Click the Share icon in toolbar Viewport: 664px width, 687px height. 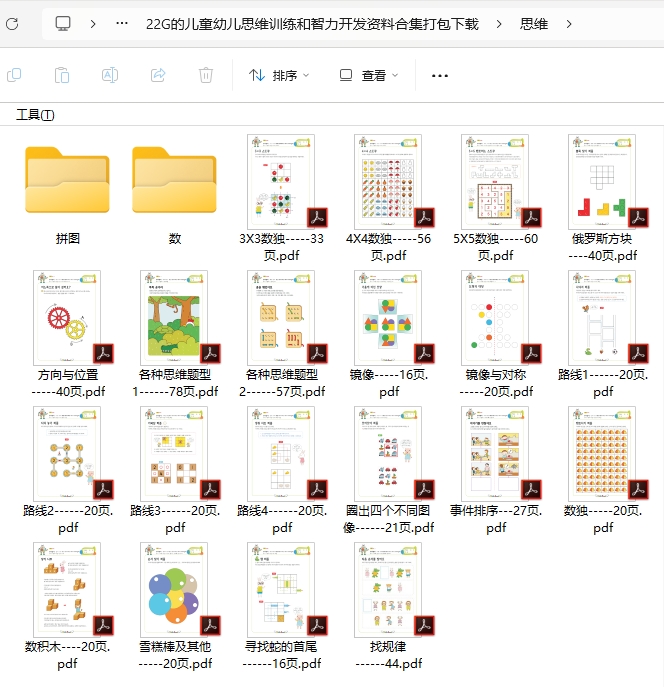(158, 75)
